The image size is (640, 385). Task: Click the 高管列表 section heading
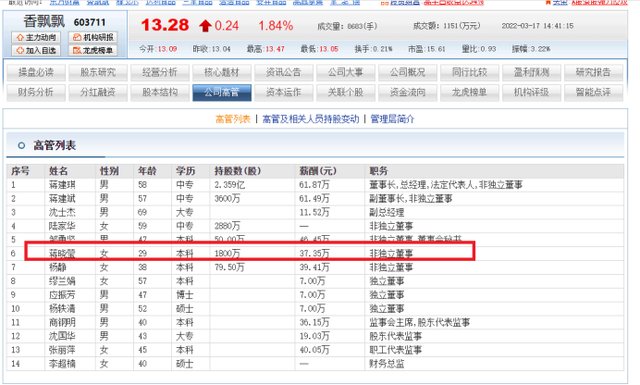55,145
